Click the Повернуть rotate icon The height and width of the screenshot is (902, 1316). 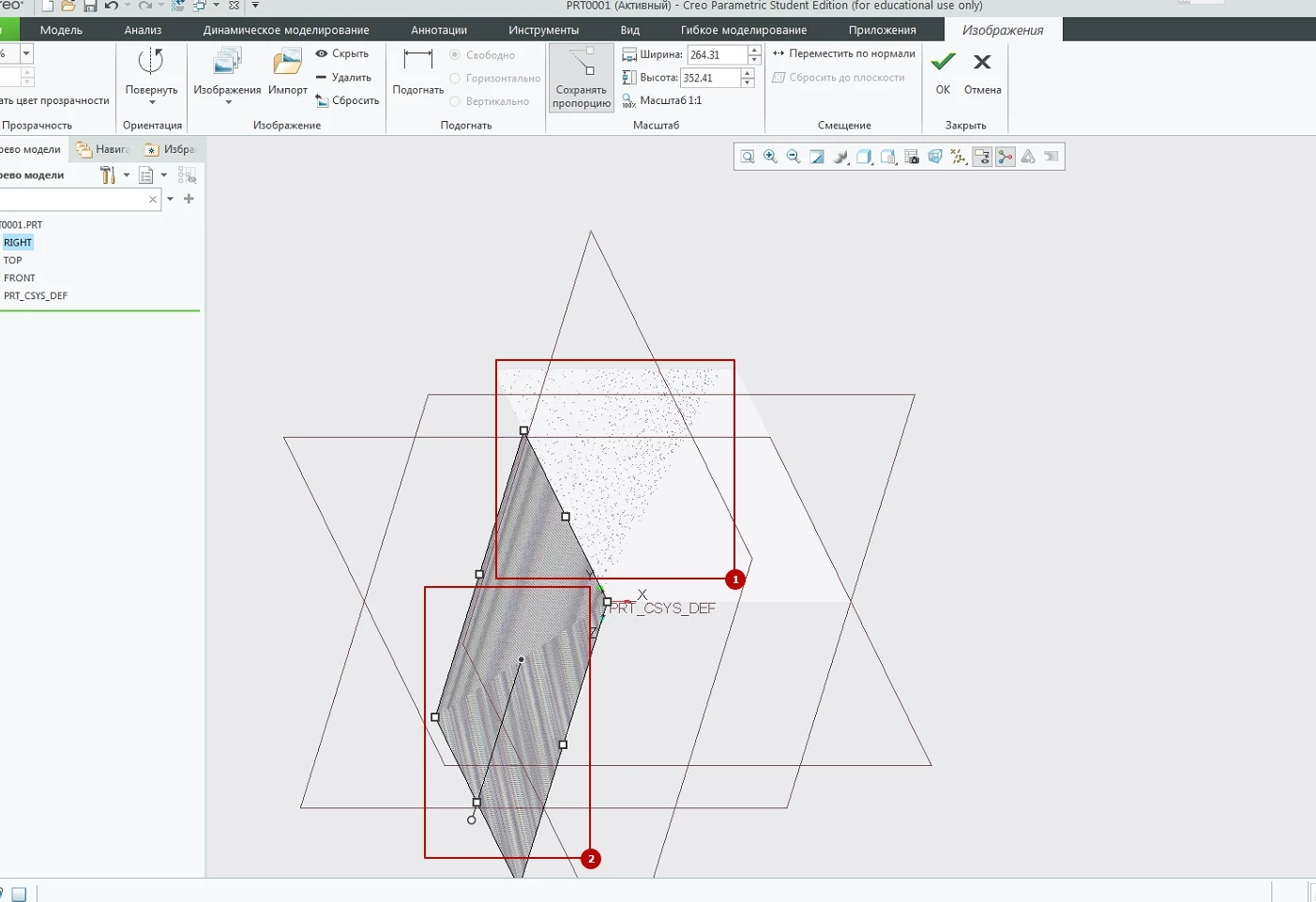point(151,62)
